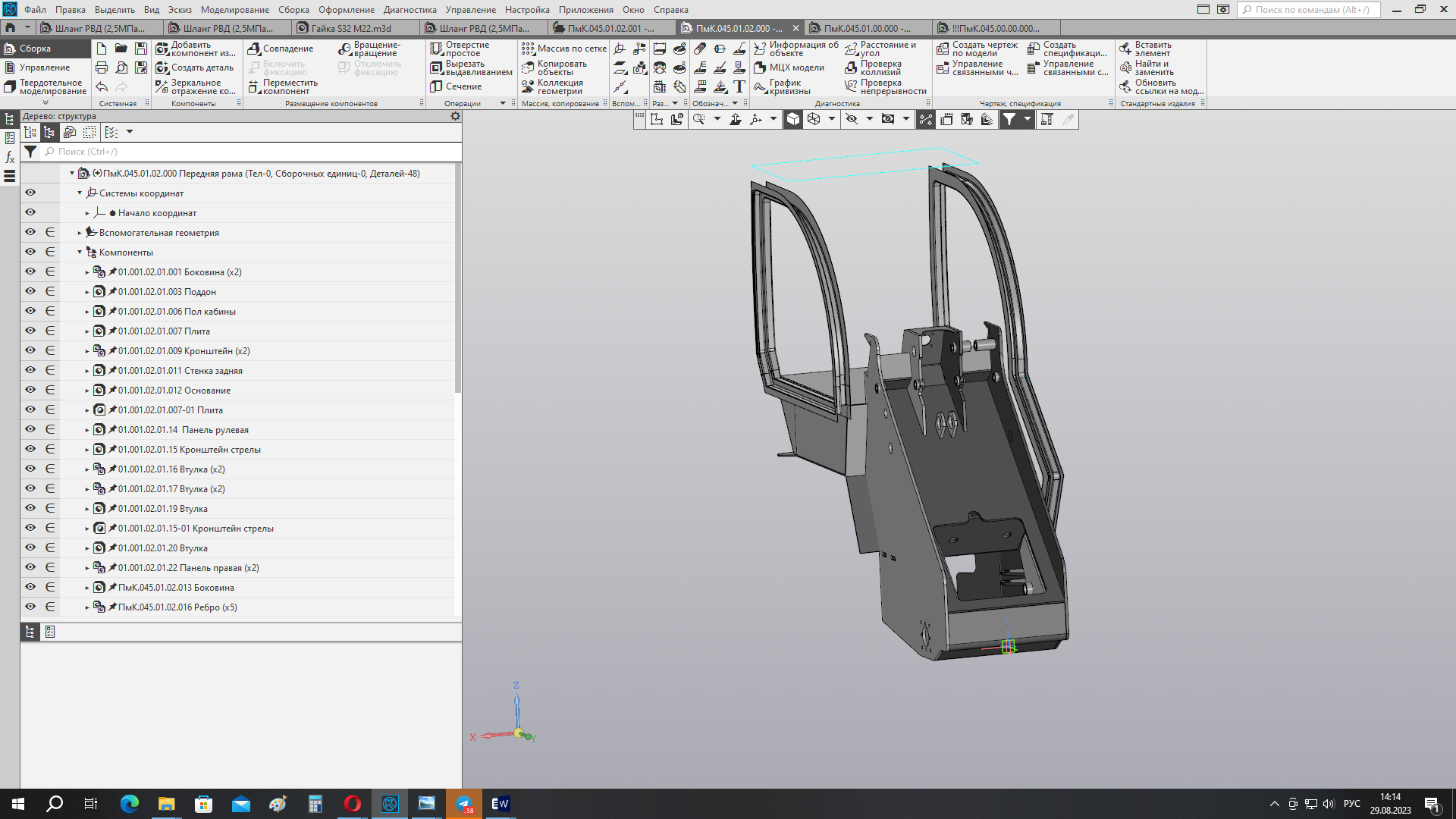Expand the Вспомогательная геометрия node
This screenshot has height=819, width=1456.
(80, 233)
